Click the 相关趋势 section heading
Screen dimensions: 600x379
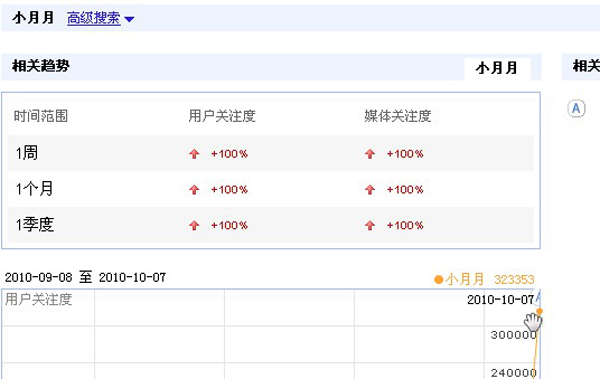41,66
